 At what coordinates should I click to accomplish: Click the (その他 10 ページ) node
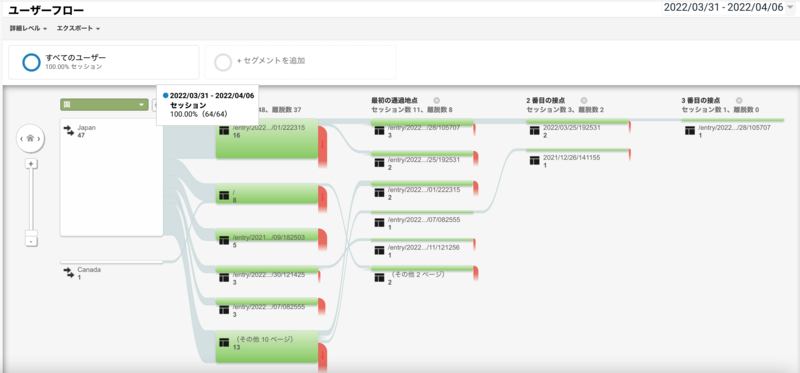(x=267, y=347)
